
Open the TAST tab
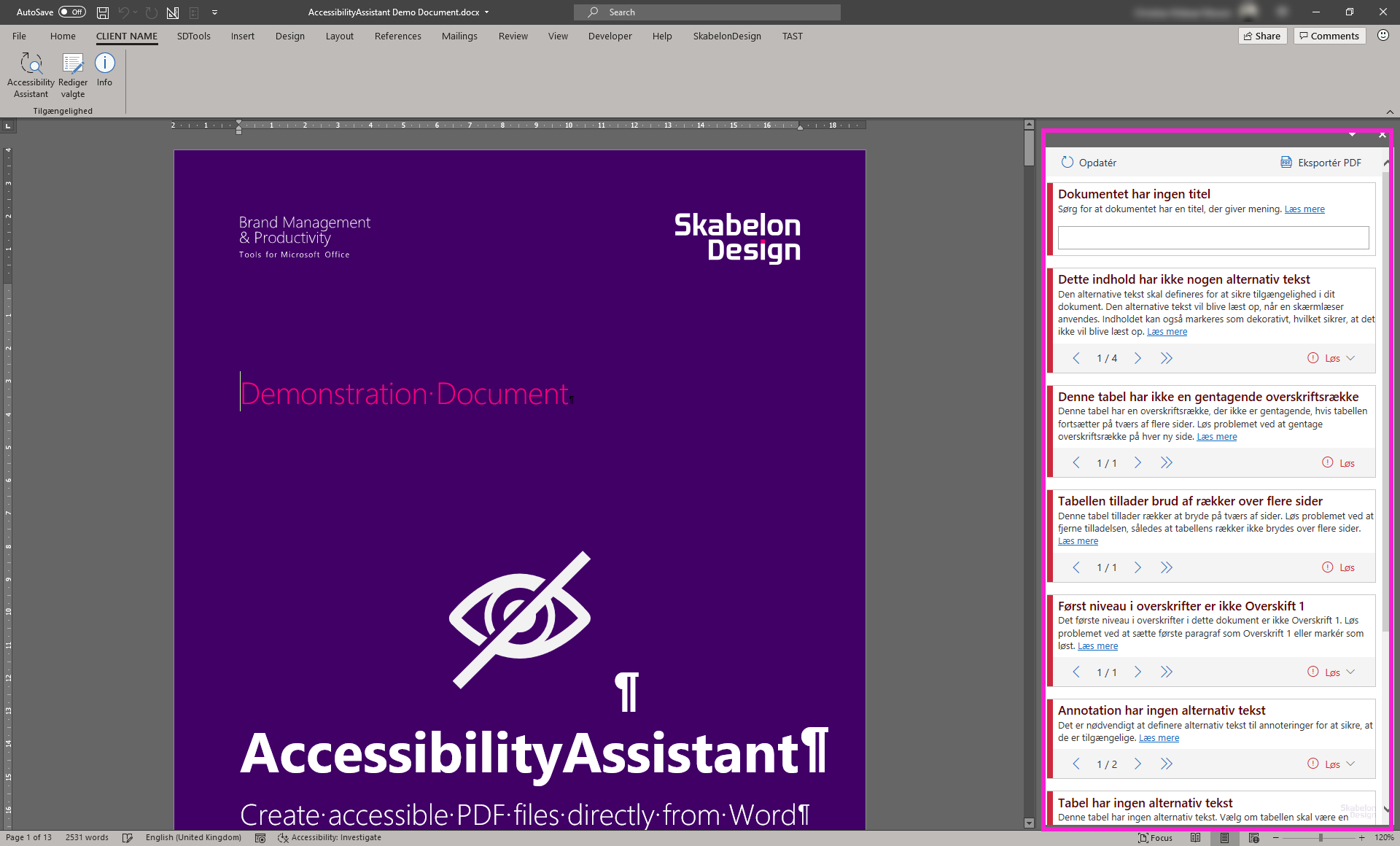click(793, 36)
